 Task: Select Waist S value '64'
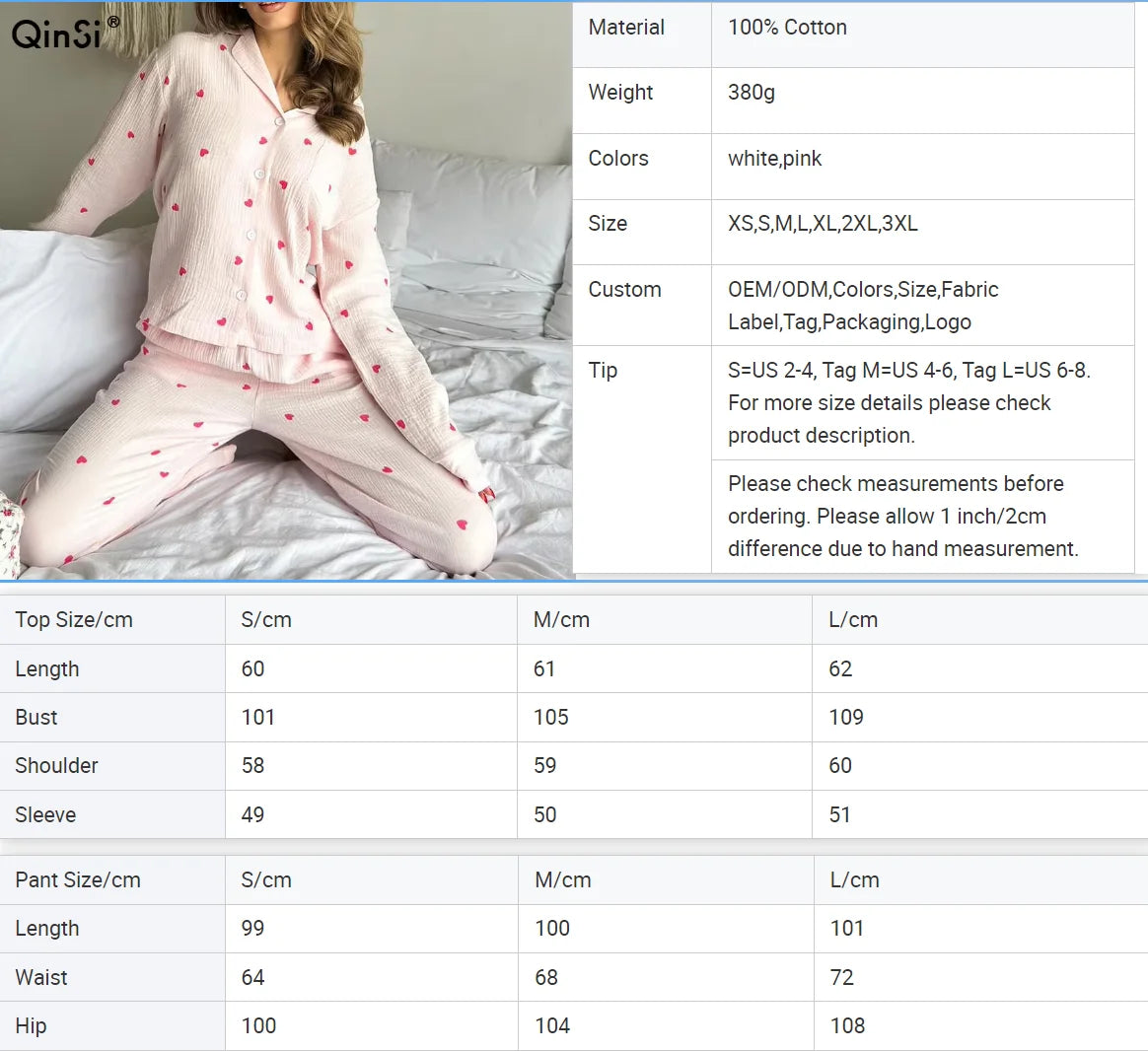(252, 977)
